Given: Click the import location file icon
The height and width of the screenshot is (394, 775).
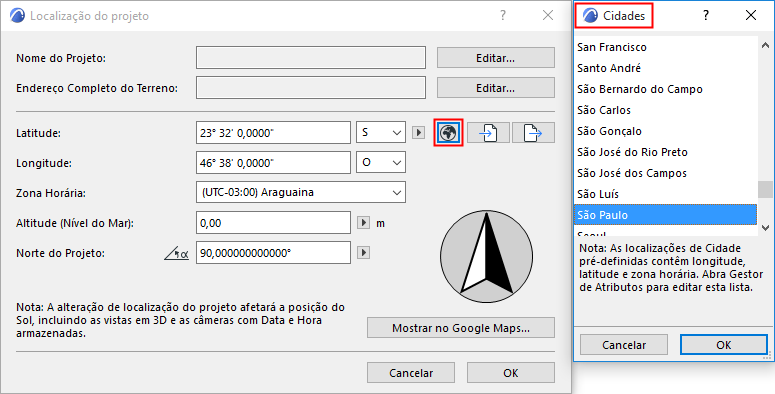Looking at the screenshot, I should (488, 132).
